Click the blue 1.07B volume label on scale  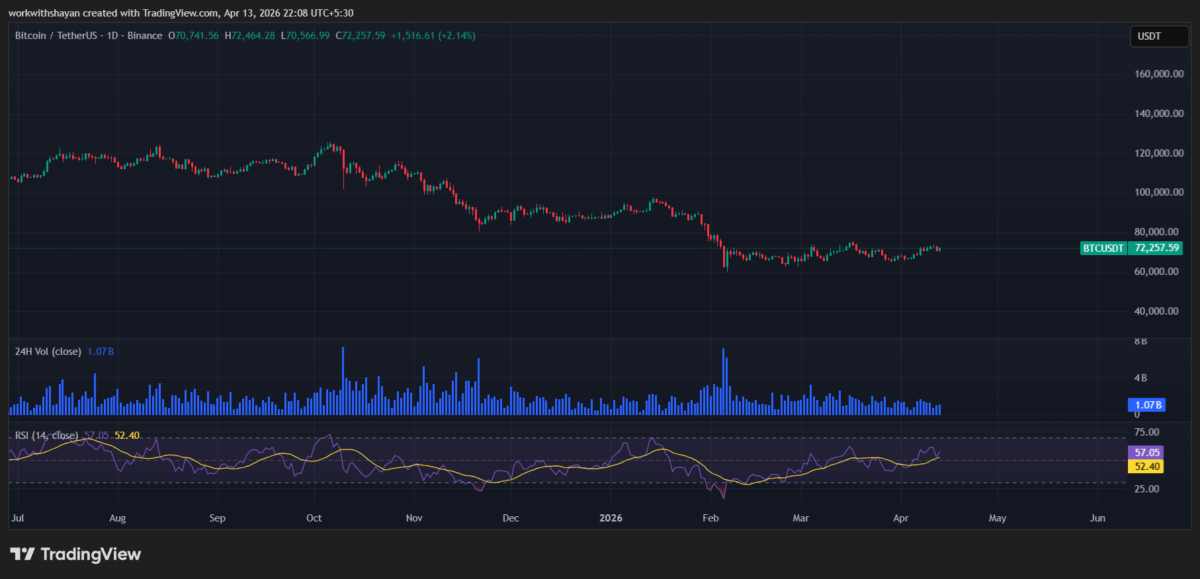(1147, 404)
